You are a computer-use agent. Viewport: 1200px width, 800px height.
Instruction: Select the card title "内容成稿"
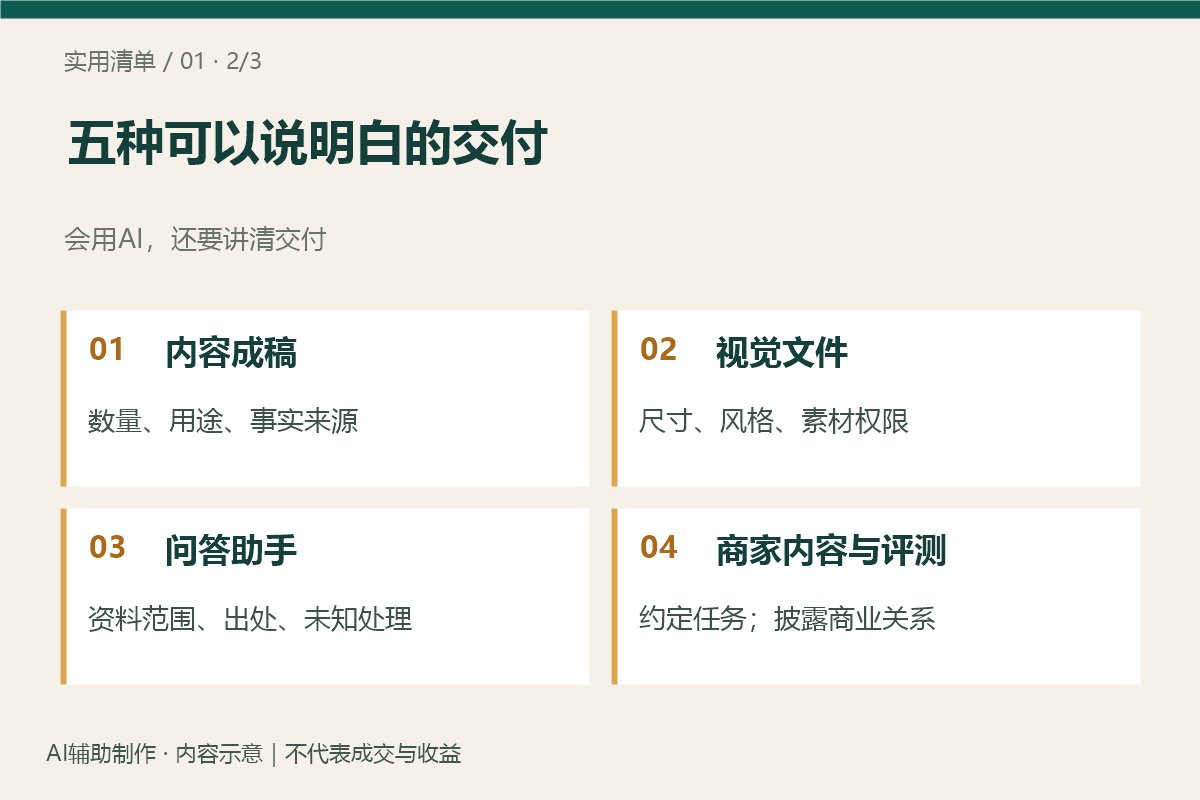point(231,354)
